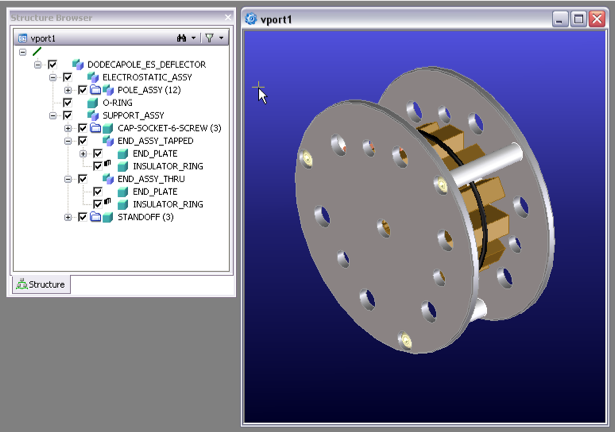This screenshot has height=432, width=615.
Task: Click the O-RING part icon
Action: tap(92, 103)
